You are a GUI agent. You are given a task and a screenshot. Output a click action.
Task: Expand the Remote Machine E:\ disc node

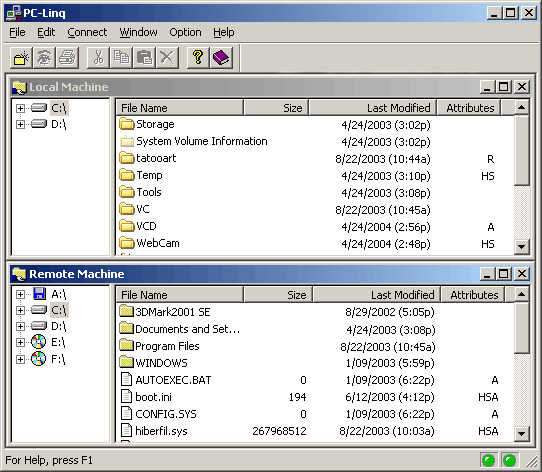(x=20, y=342)
